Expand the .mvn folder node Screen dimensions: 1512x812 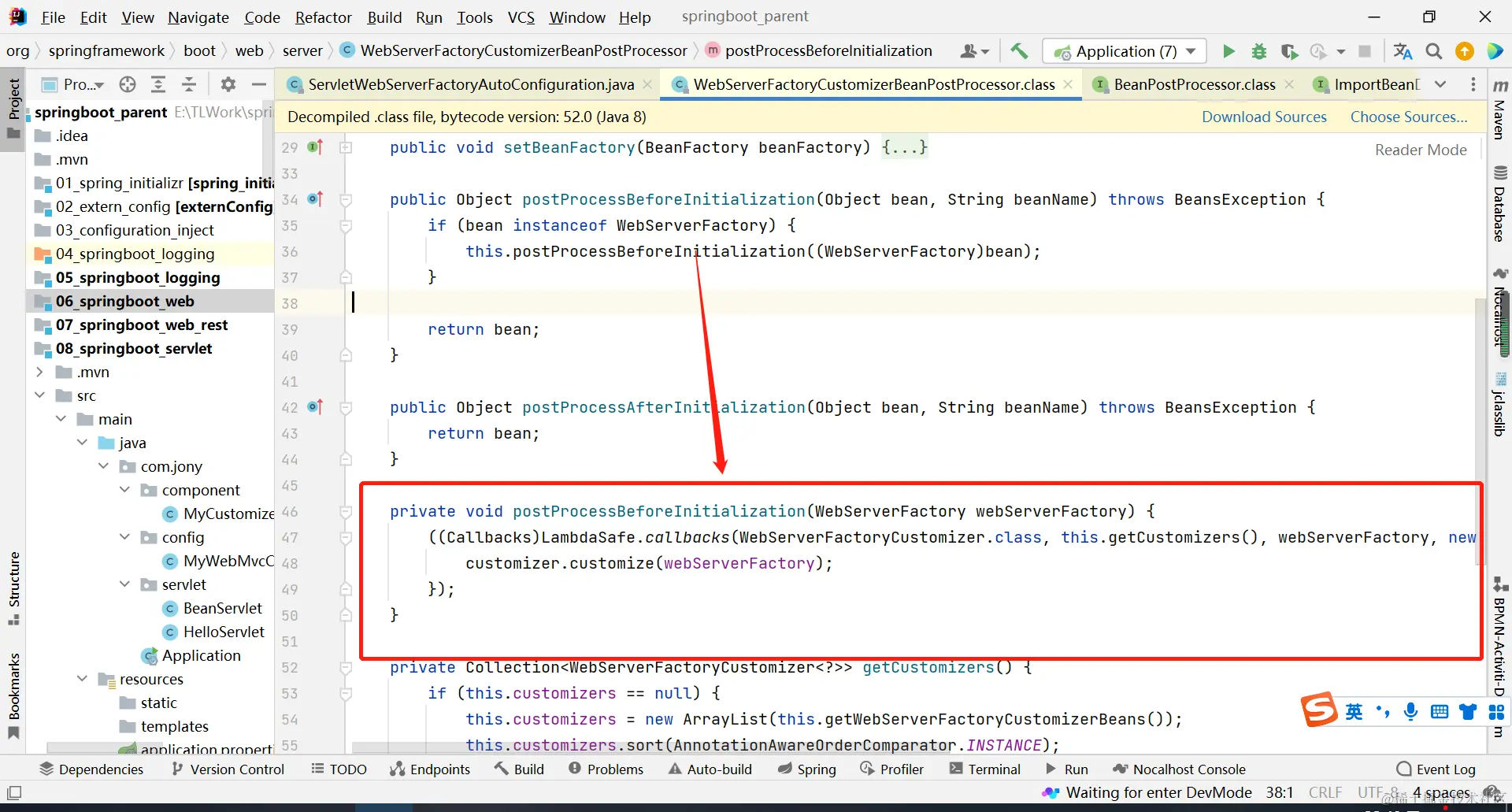(x=39, y=372)
